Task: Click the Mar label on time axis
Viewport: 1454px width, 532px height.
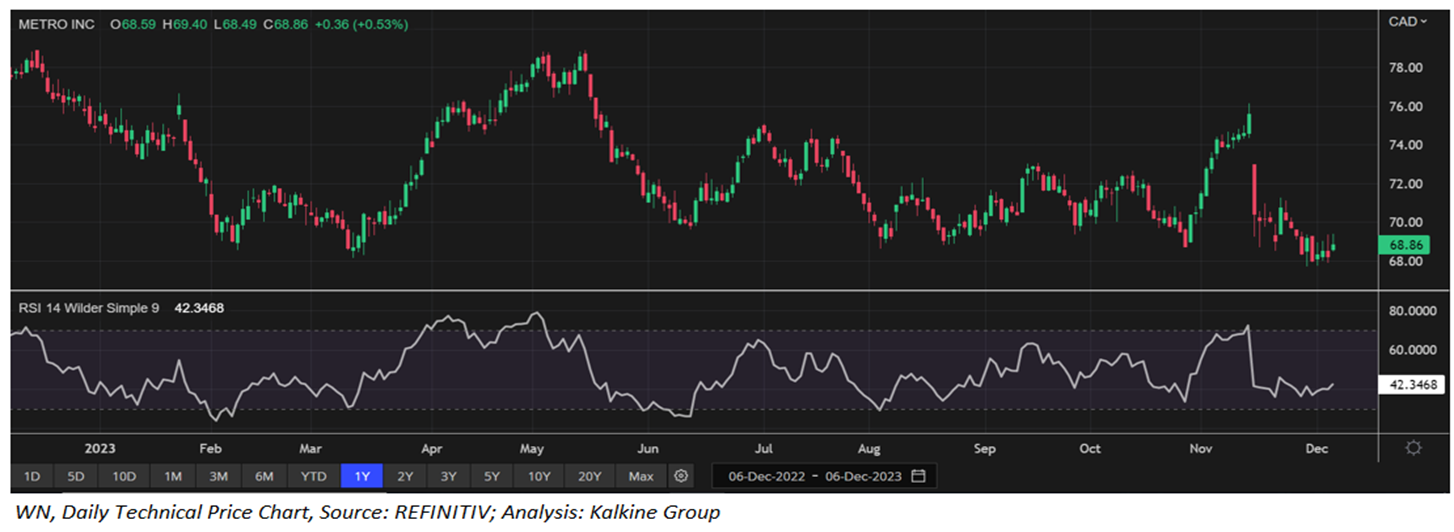Action: point(310,448)
